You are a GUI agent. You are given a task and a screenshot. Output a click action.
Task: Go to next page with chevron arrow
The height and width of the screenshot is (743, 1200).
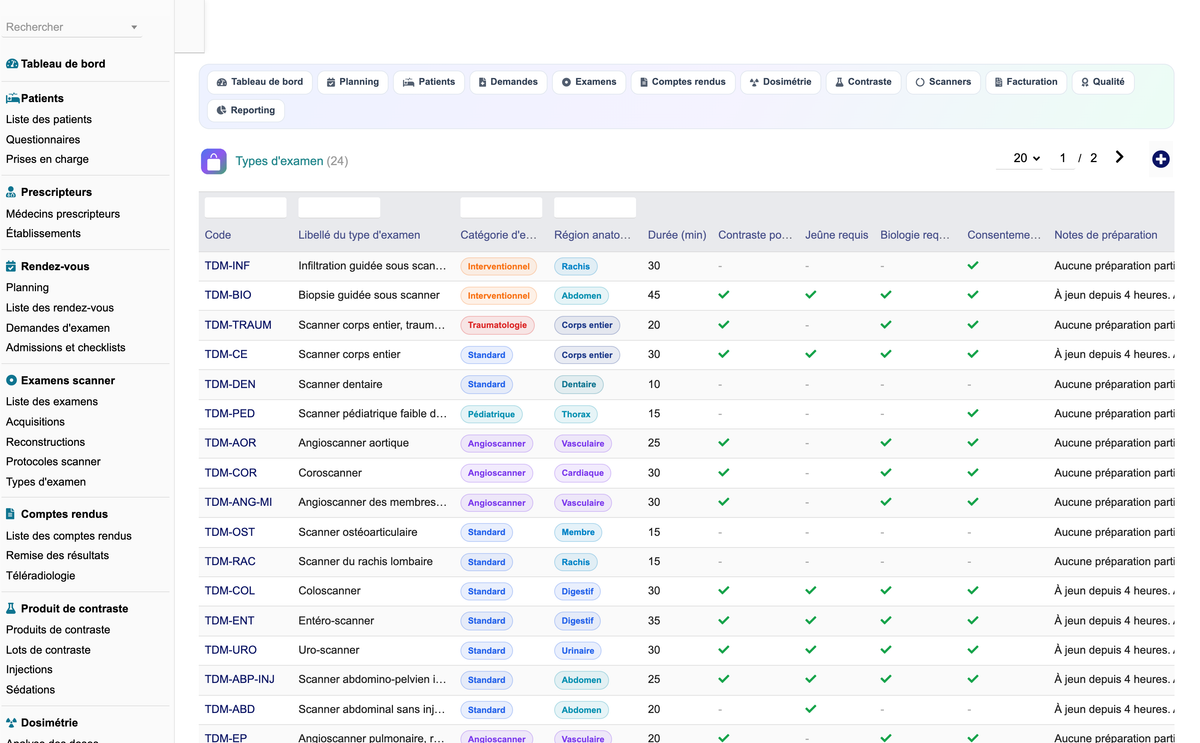click(1119, 157)
